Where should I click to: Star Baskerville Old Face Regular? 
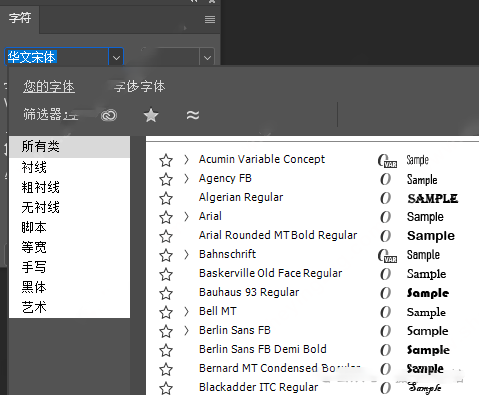coord(166,274)
